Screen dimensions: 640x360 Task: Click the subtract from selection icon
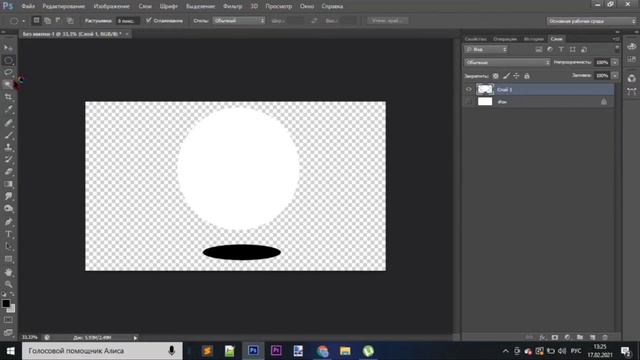[58, 20]
